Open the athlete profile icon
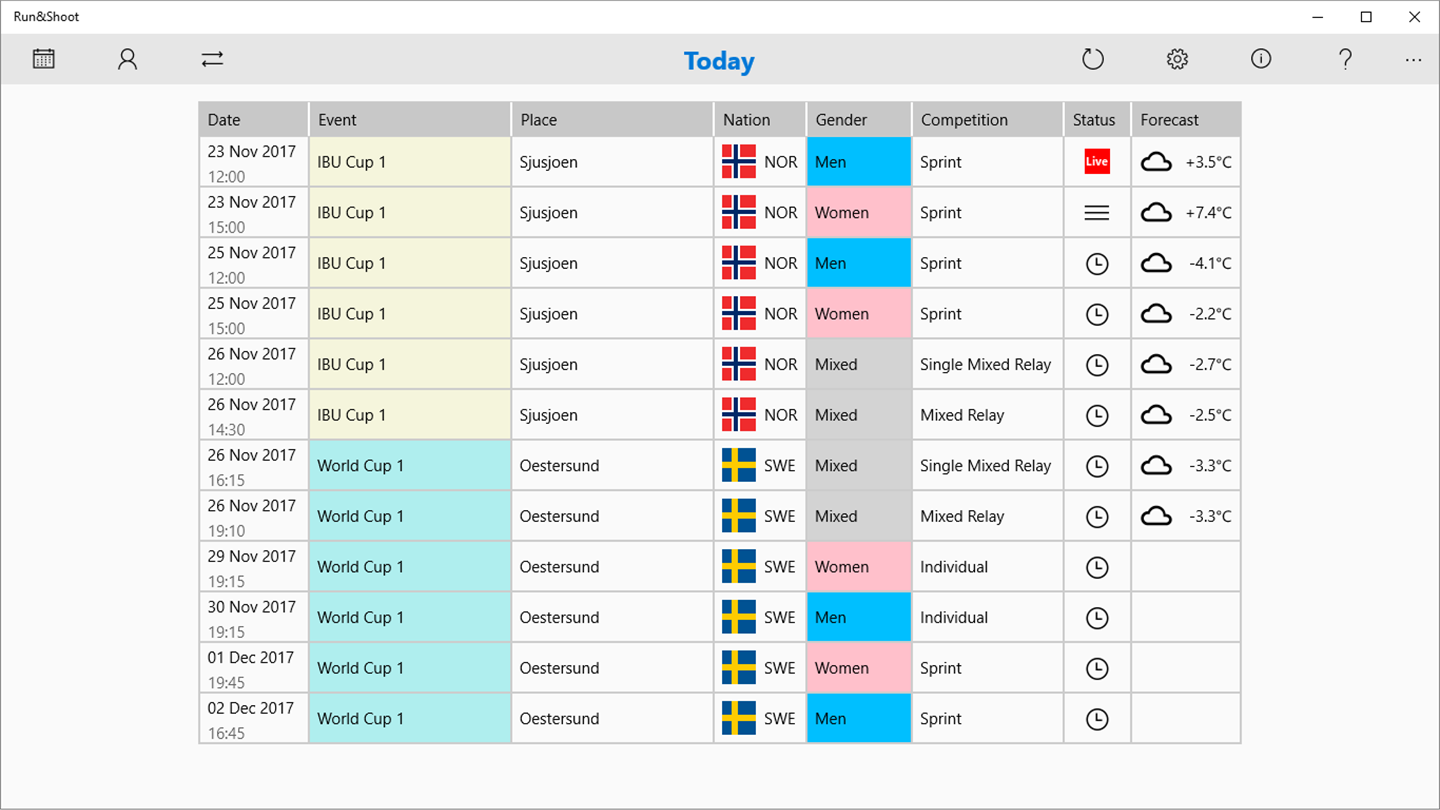 pos(127,59)
